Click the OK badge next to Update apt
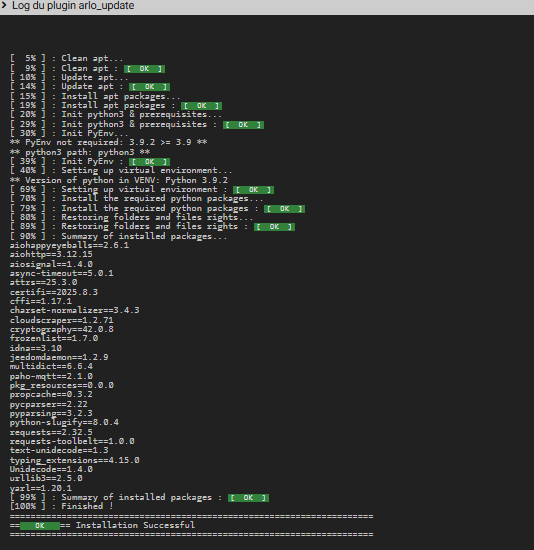The height and width of the screenshot is (550, 534). click(x=149, y=87)
